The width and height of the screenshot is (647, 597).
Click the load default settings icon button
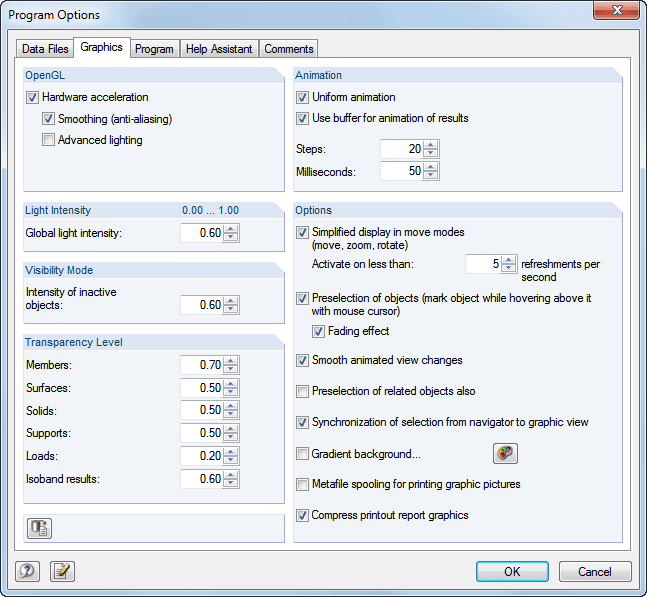coord(39,528)
